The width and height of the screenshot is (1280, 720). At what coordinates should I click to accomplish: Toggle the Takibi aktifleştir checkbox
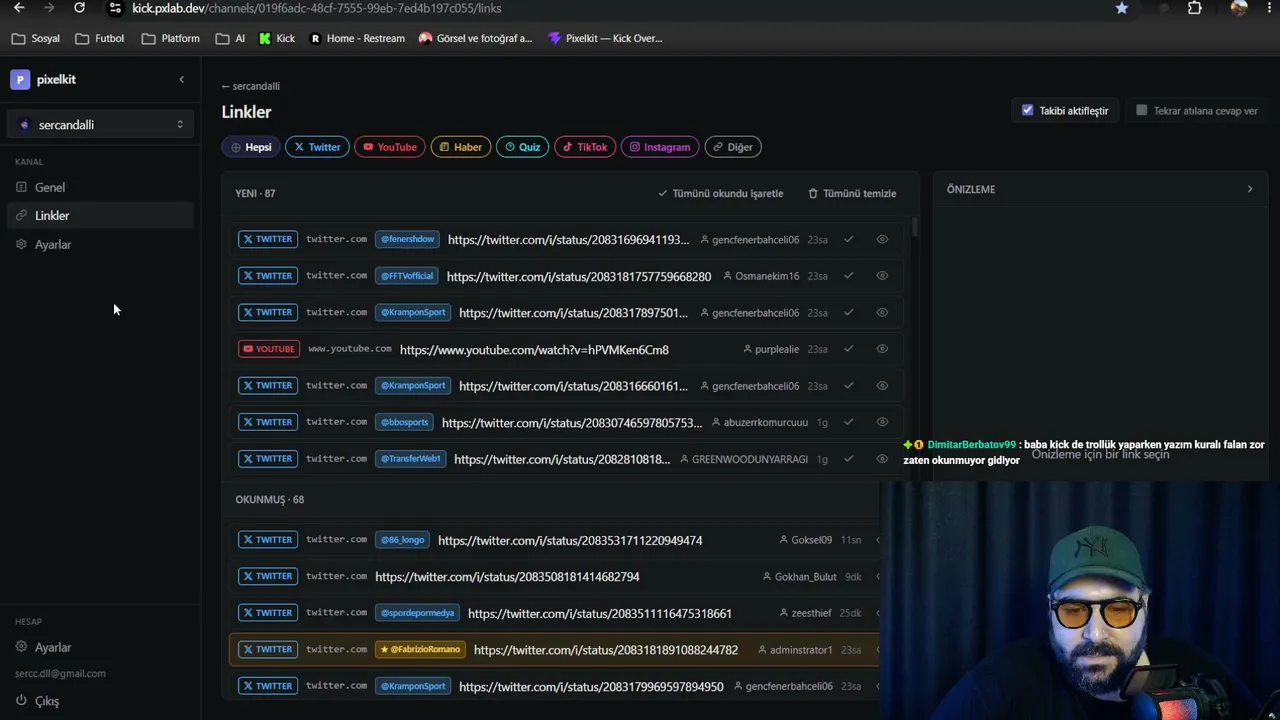(1027, 110)
